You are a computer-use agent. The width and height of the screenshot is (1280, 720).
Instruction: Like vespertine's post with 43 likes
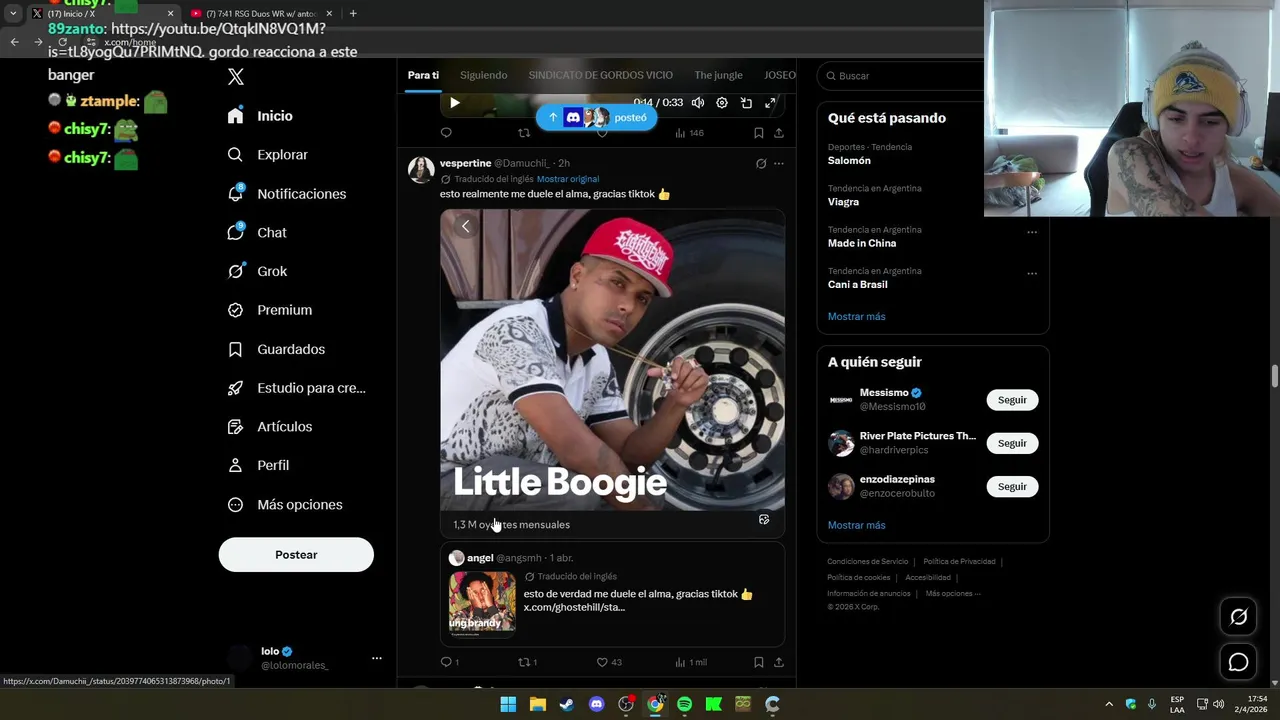[x=609, y=662]
